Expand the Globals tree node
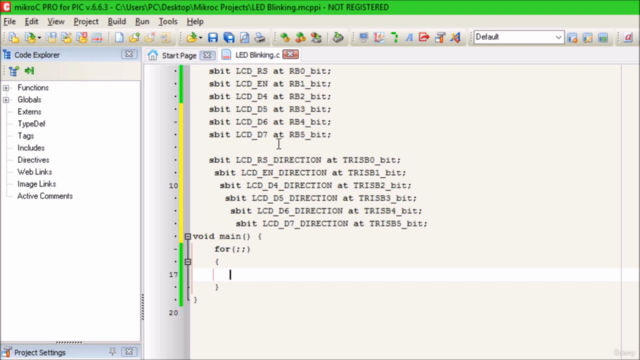640x360 pixels. [6, 100]
